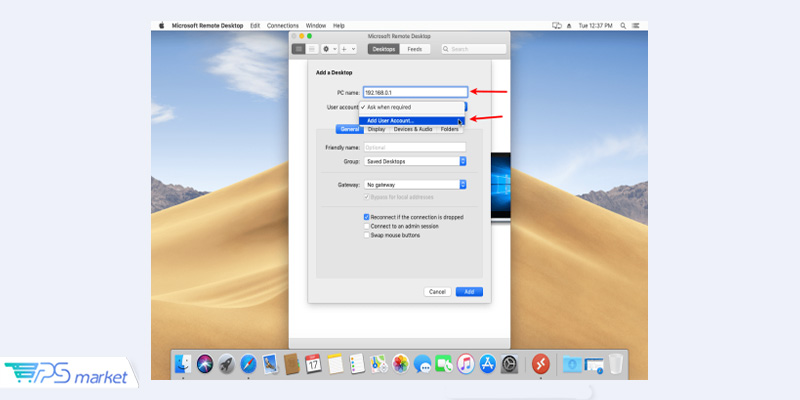The height and width of the screenshot is (400, 800).
Task: Click the Spotlight magnifier in menu bar
Action: (x=623, y=26)
